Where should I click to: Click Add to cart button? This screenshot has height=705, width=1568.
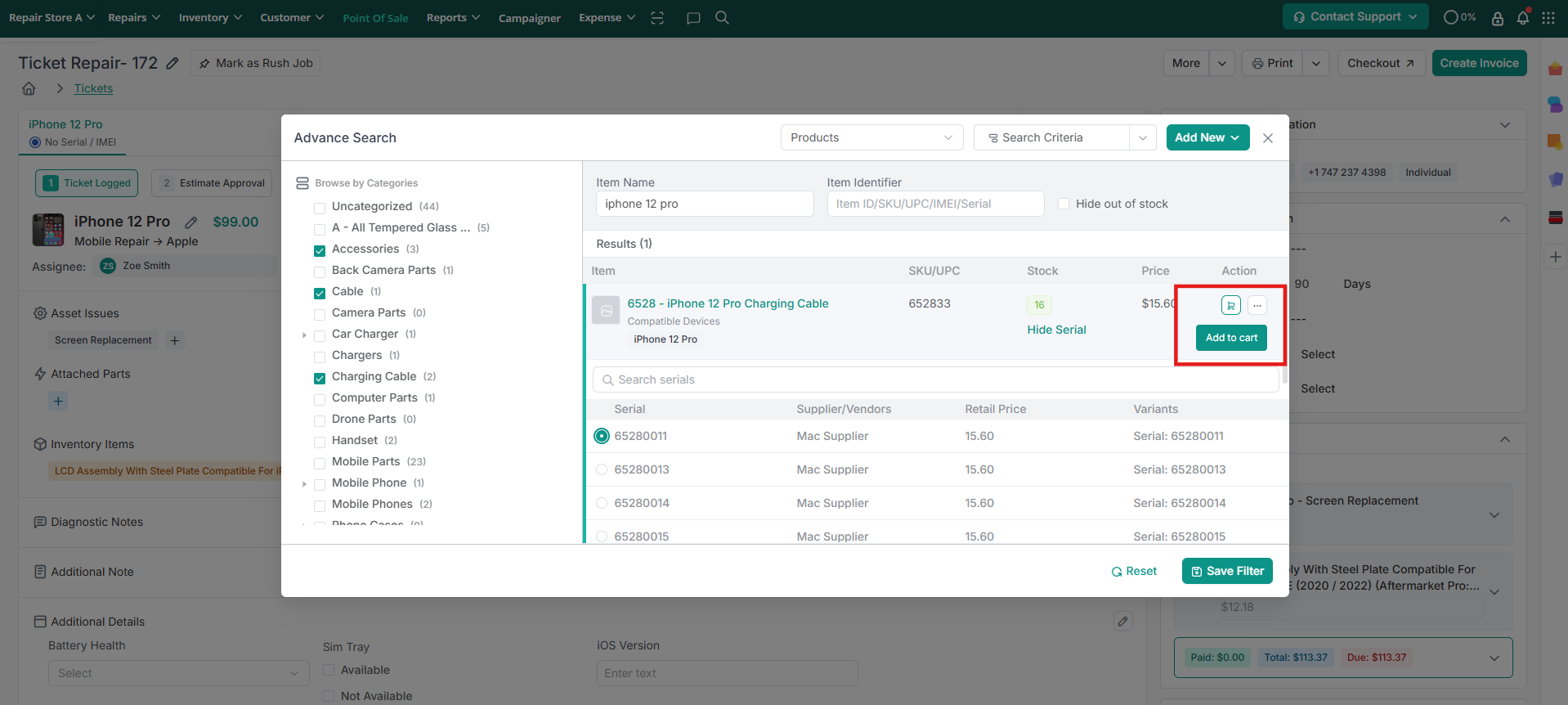pyautogui.click(x=1231, y=338)
